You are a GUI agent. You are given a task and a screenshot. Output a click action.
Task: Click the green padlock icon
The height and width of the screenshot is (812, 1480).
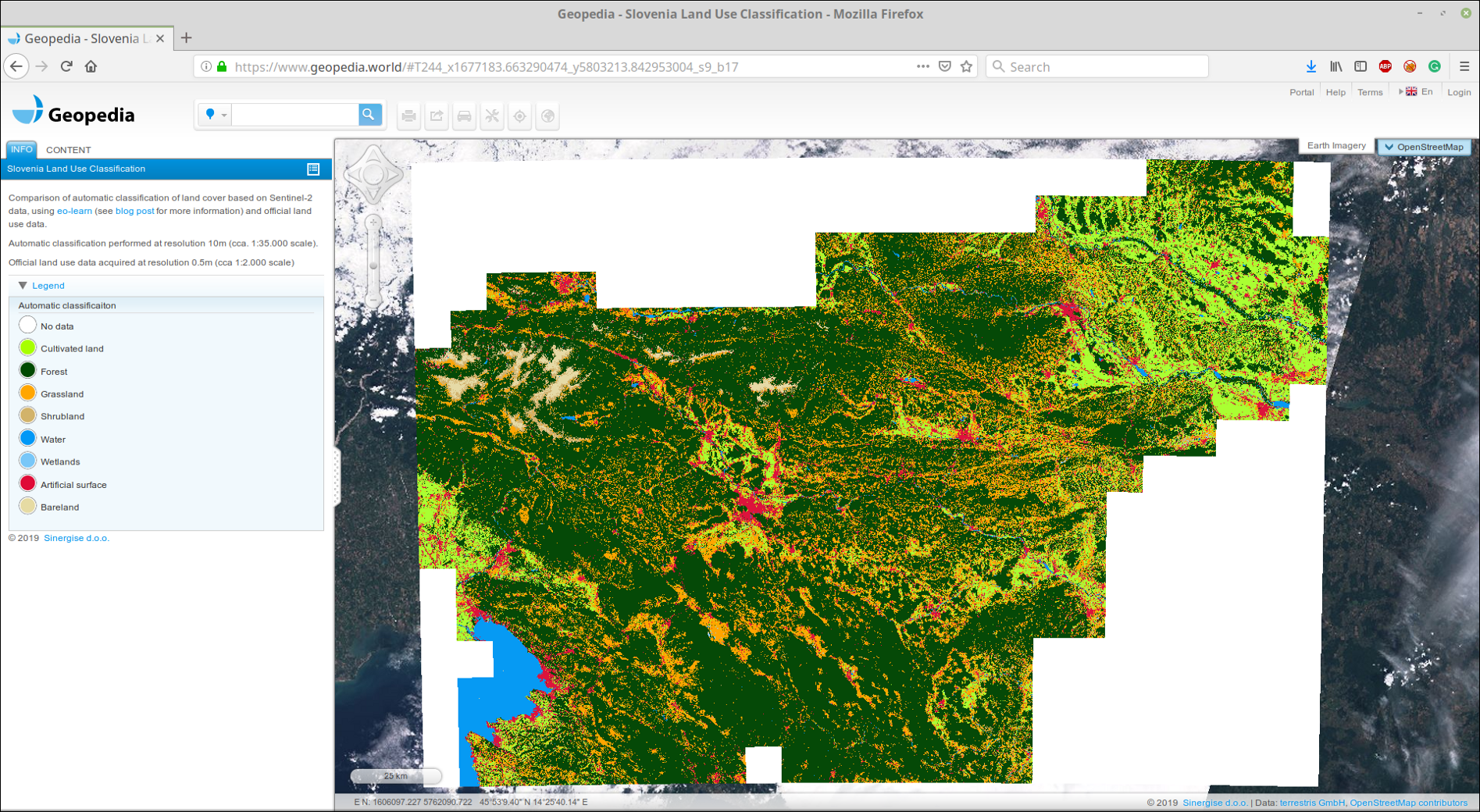[222, 66]
